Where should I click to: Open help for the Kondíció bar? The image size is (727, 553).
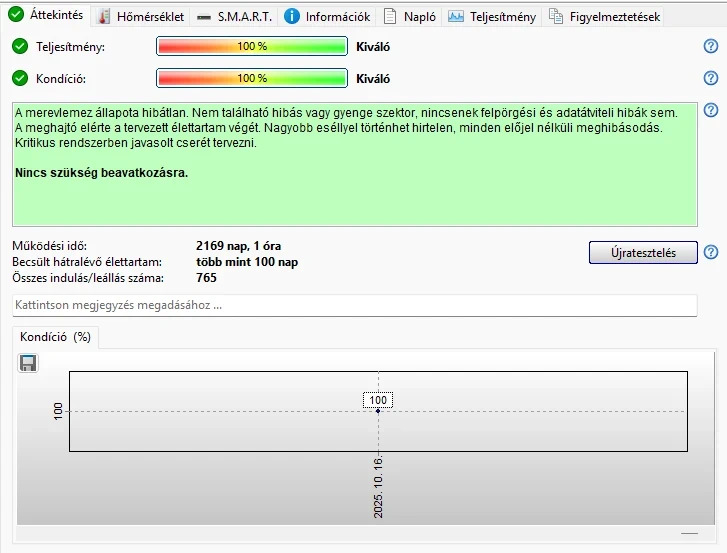[x=711, y=78]
